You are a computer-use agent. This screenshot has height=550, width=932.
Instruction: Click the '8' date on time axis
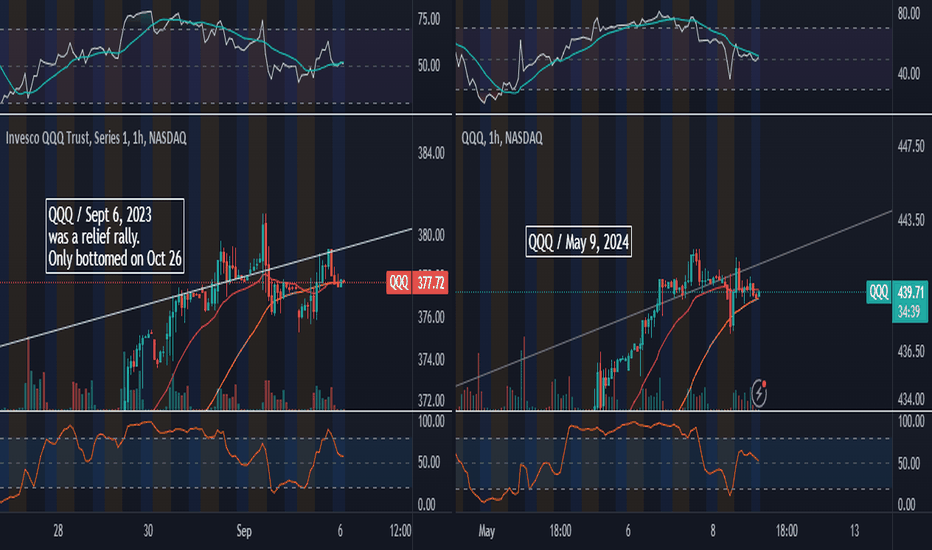(713, 531)
